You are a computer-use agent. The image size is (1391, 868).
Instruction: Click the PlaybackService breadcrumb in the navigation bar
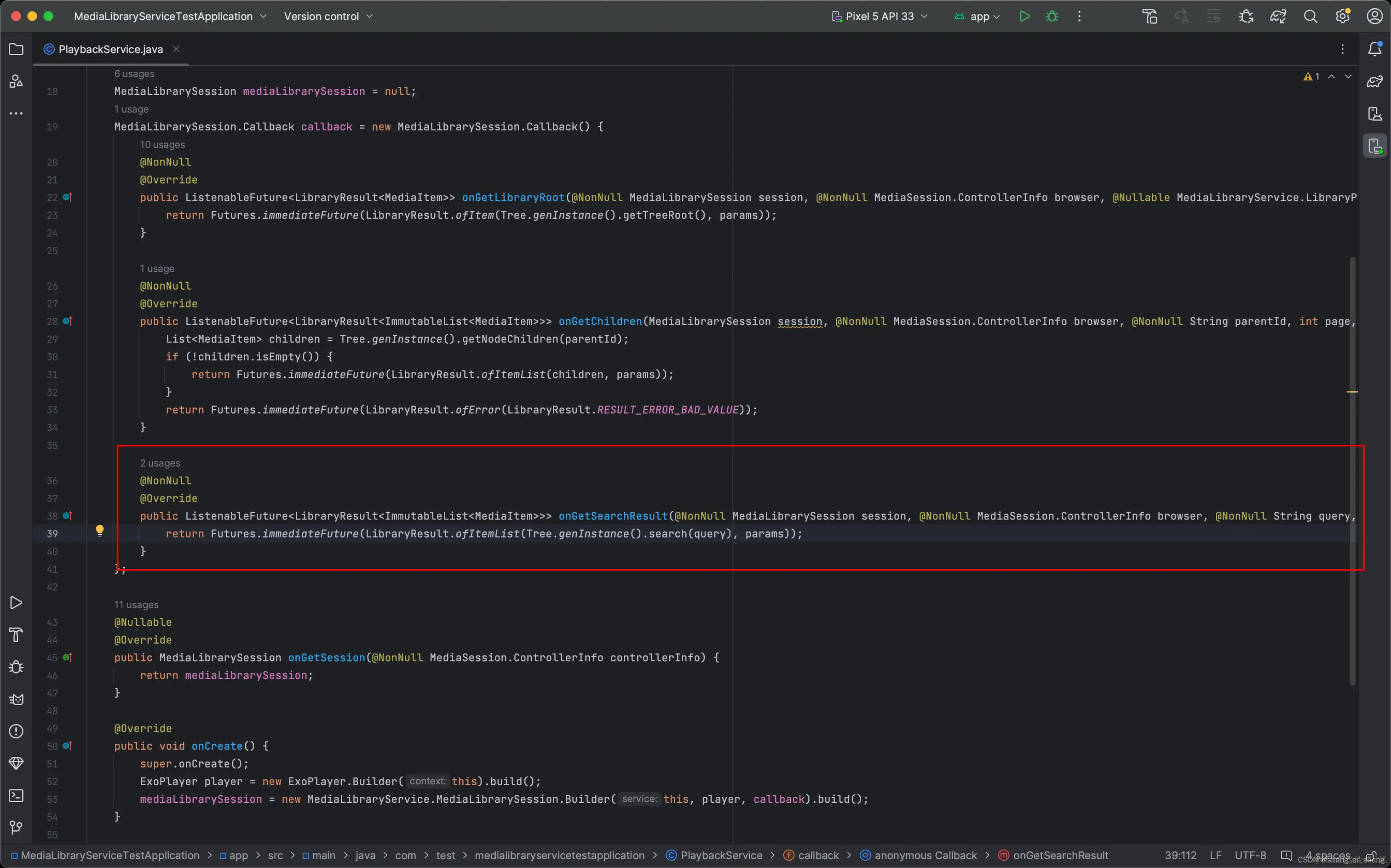[721, 856]
